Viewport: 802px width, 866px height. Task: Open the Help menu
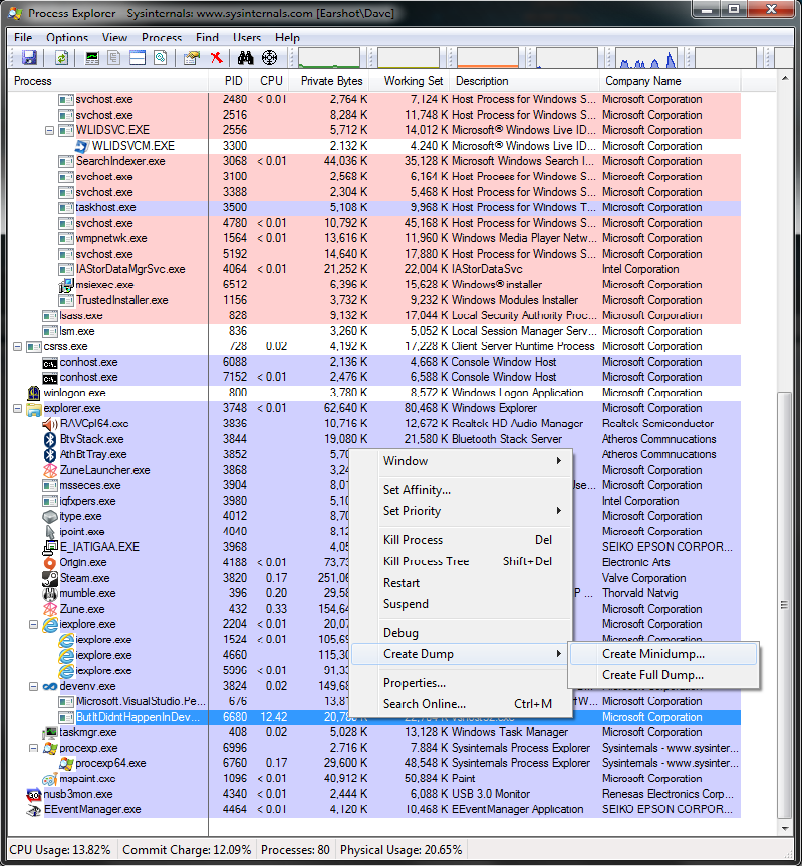tap(287, 38)
